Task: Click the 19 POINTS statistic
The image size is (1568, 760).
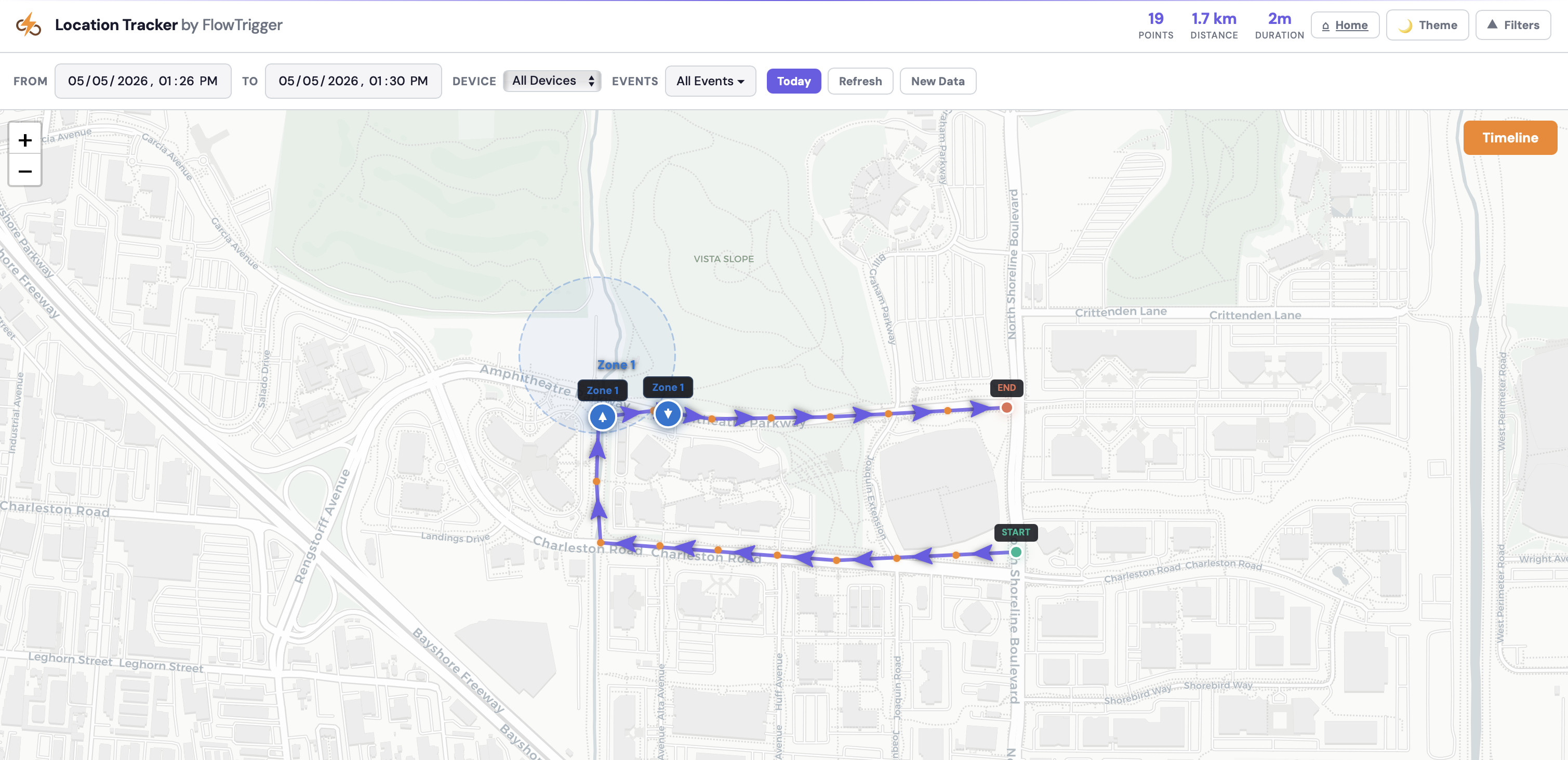Action: coord(1155,25)
